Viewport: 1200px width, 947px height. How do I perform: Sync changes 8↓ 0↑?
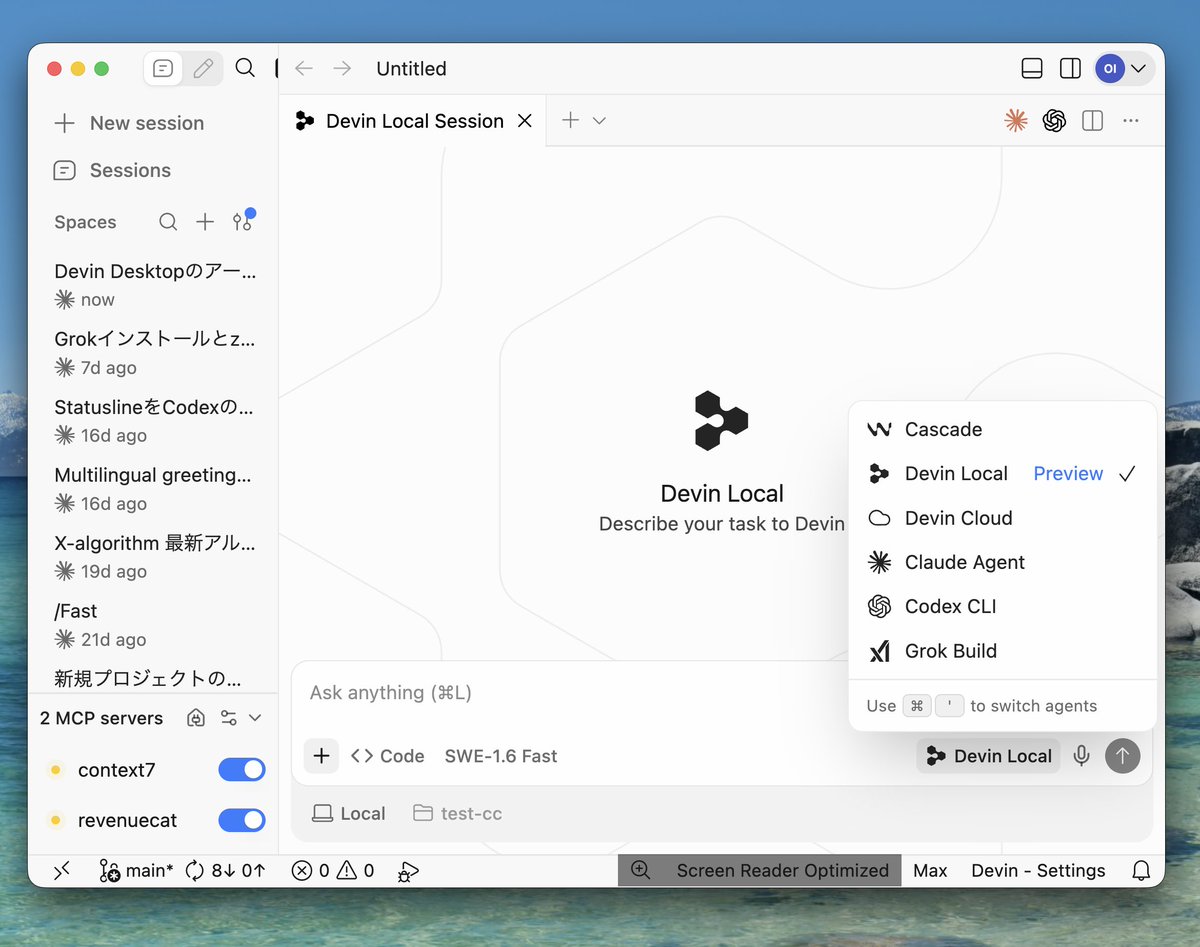(x=227, y=871)
